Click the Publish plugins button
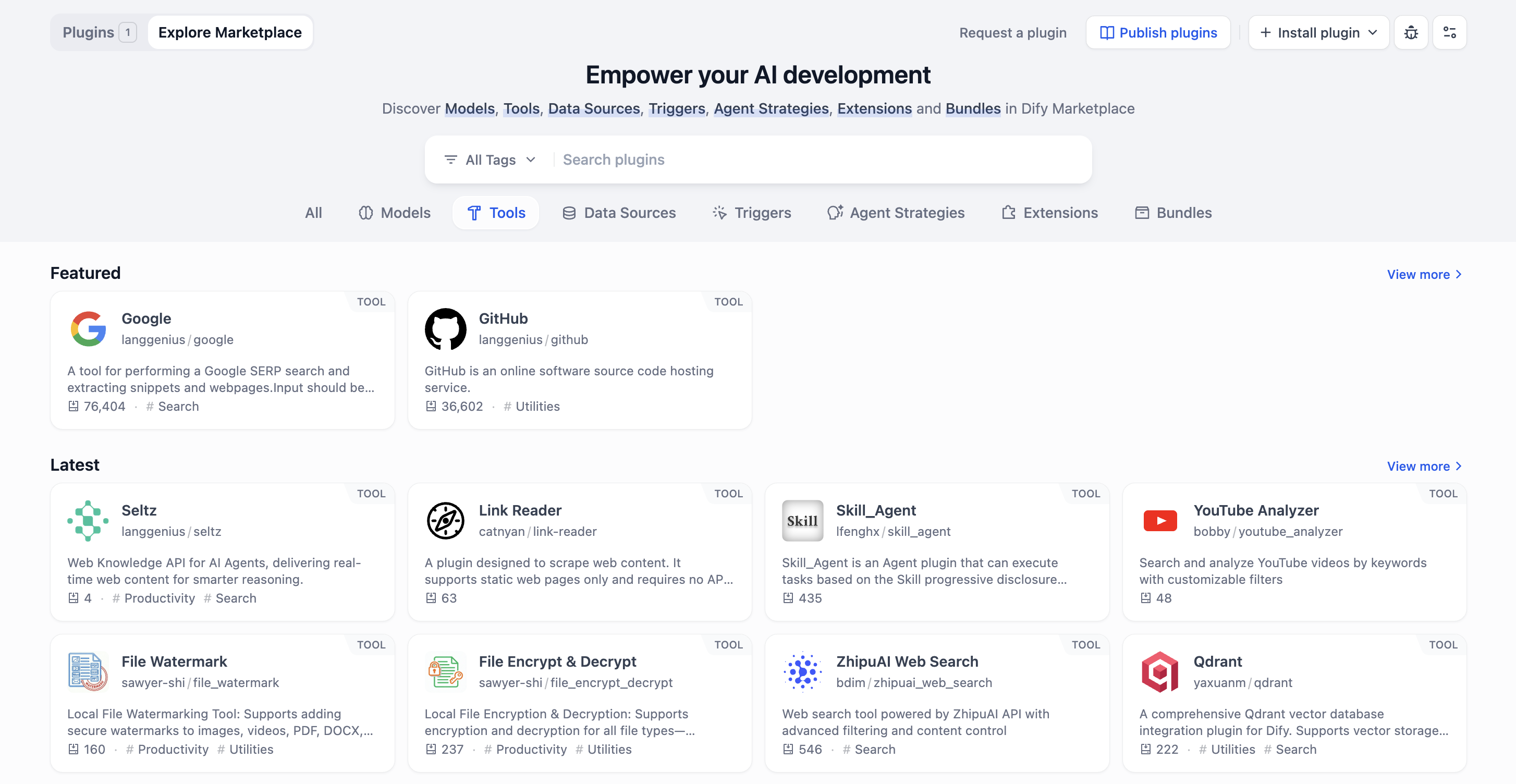This screenshot has height=784, width=1516. (1158, 32)
